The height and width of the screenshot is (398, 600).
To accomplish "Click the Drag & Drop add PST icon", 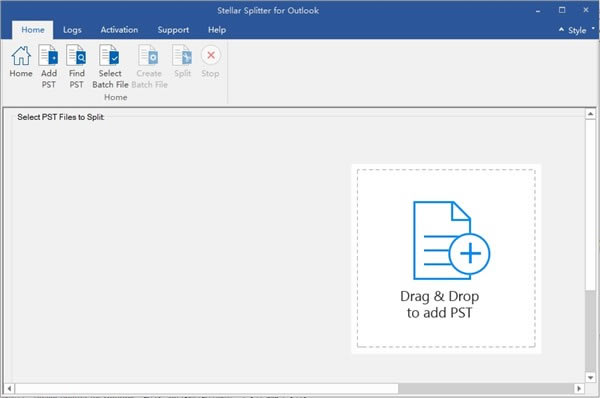I will 451,240.
